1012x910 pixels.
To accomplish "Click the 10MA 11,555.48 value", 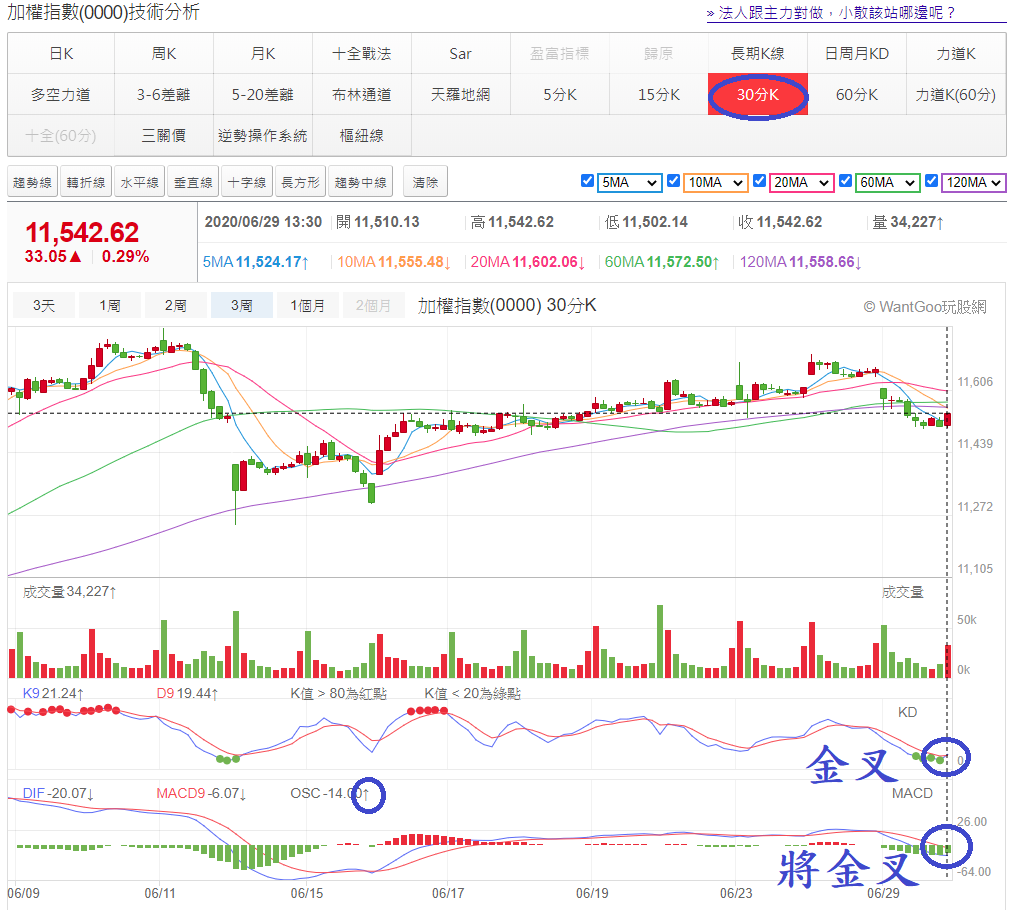I will click(x=394, y=262).
